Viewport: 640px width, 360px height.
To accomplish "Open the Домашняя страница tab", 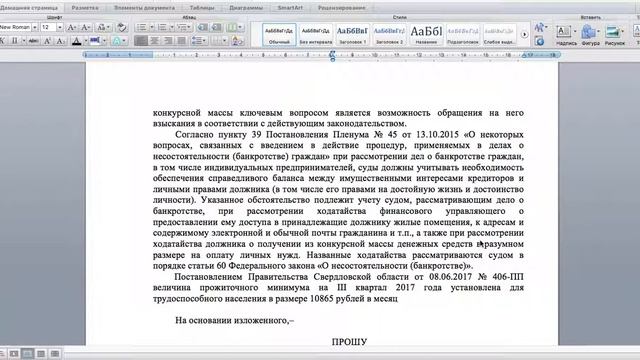I will (29, 8).
